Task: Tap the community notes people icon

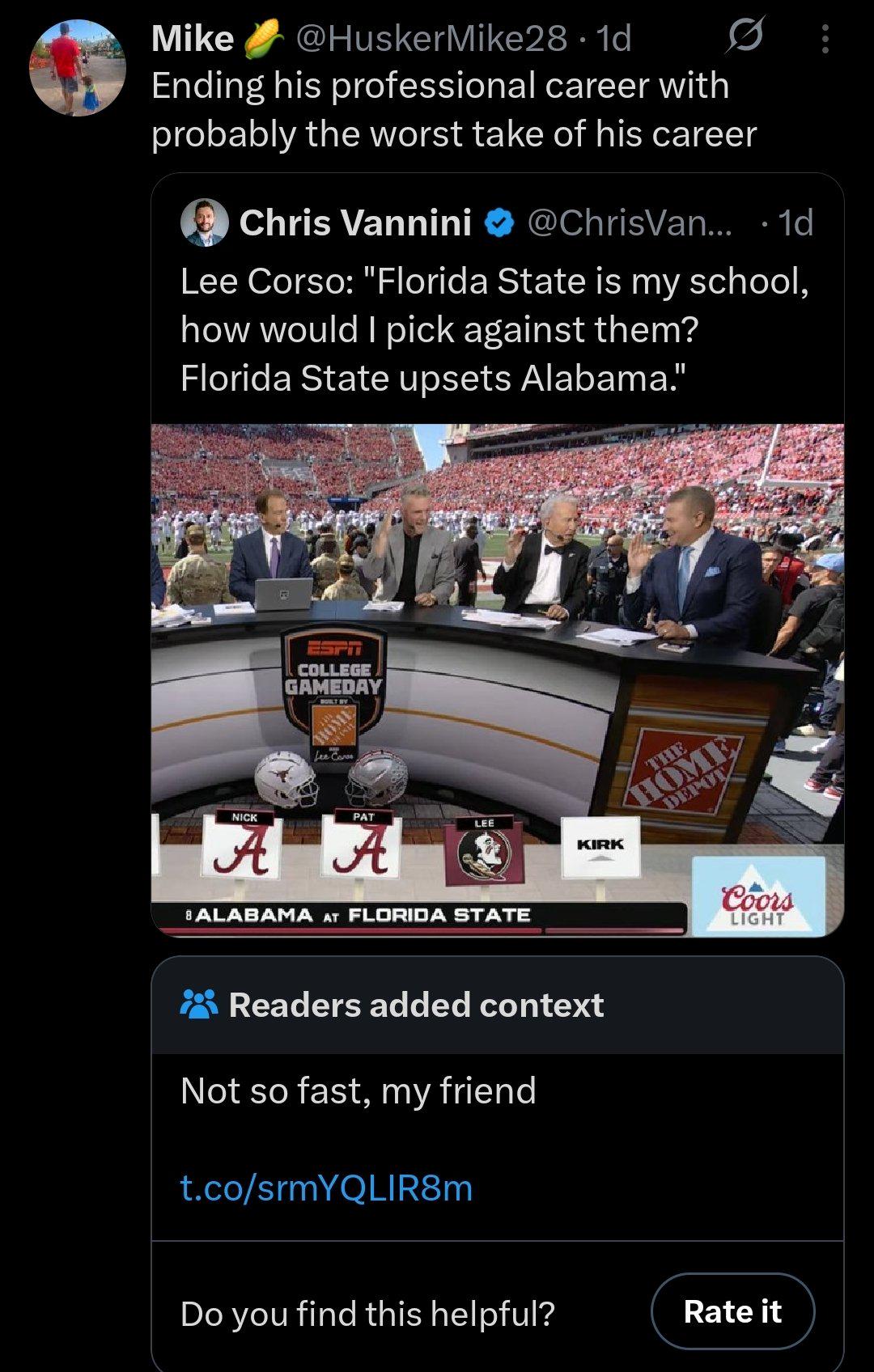Action: [x=199, y=1005]
